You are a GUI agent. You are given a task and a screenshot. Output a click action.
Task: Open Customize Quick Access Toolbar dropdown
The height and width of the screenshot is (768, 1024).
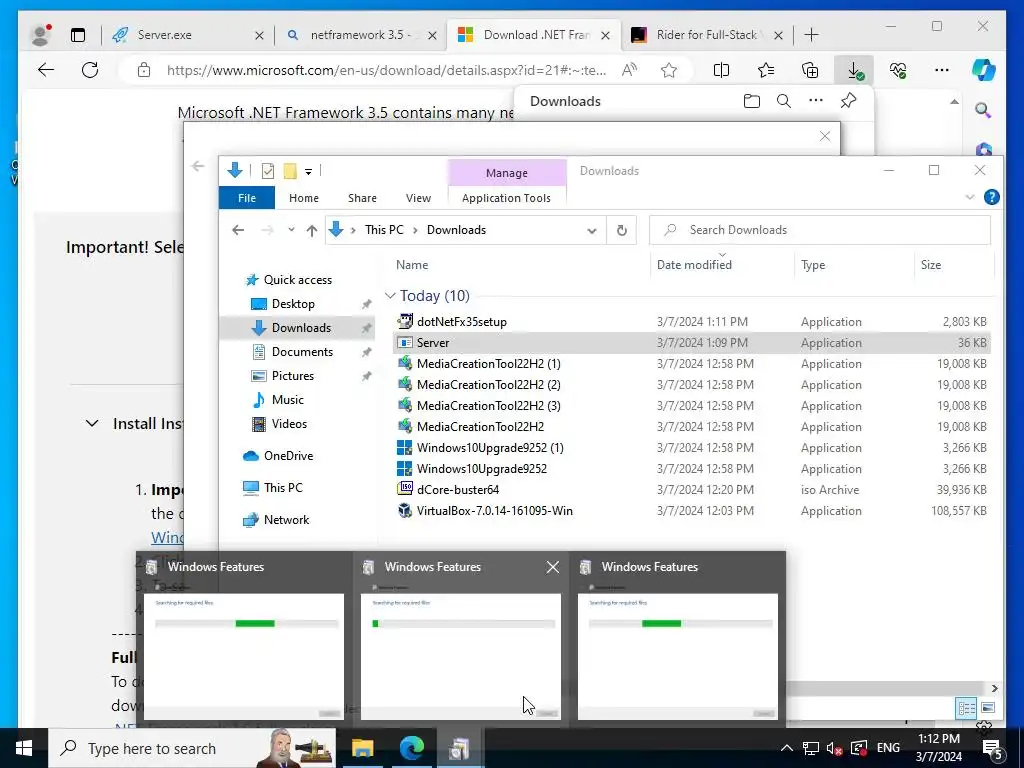(x=308, y=172)
